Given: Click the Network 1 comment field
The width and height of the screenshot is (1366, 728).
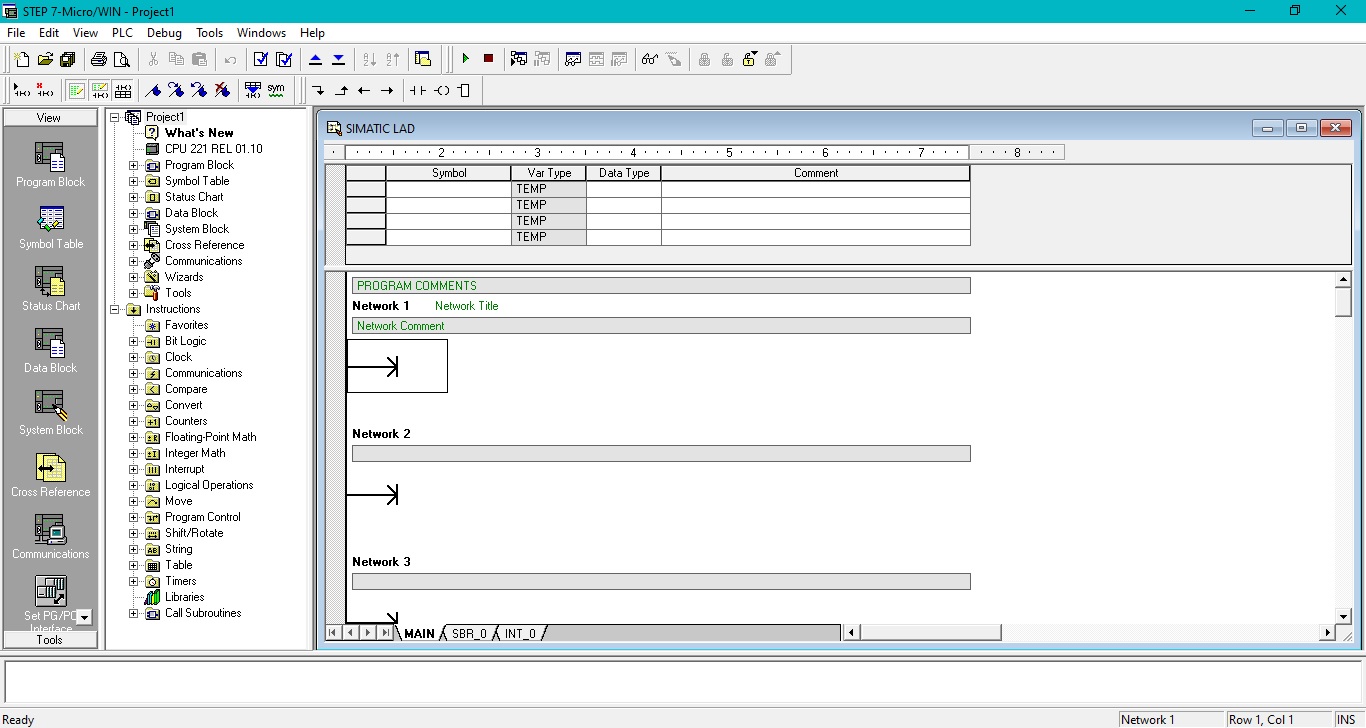Looking at the screenshot, I should tap(660, 326).
